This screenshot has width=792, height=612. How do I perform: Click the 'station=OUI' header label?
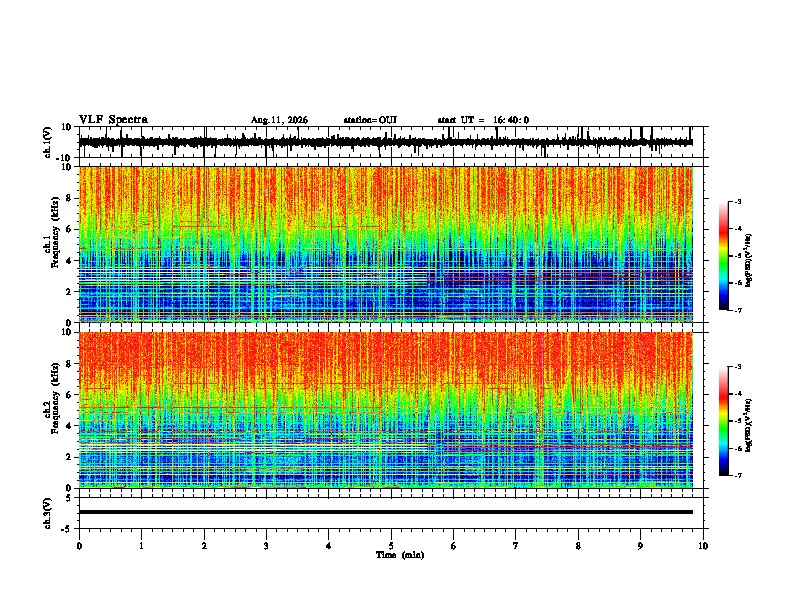click(x=370, y=120)
